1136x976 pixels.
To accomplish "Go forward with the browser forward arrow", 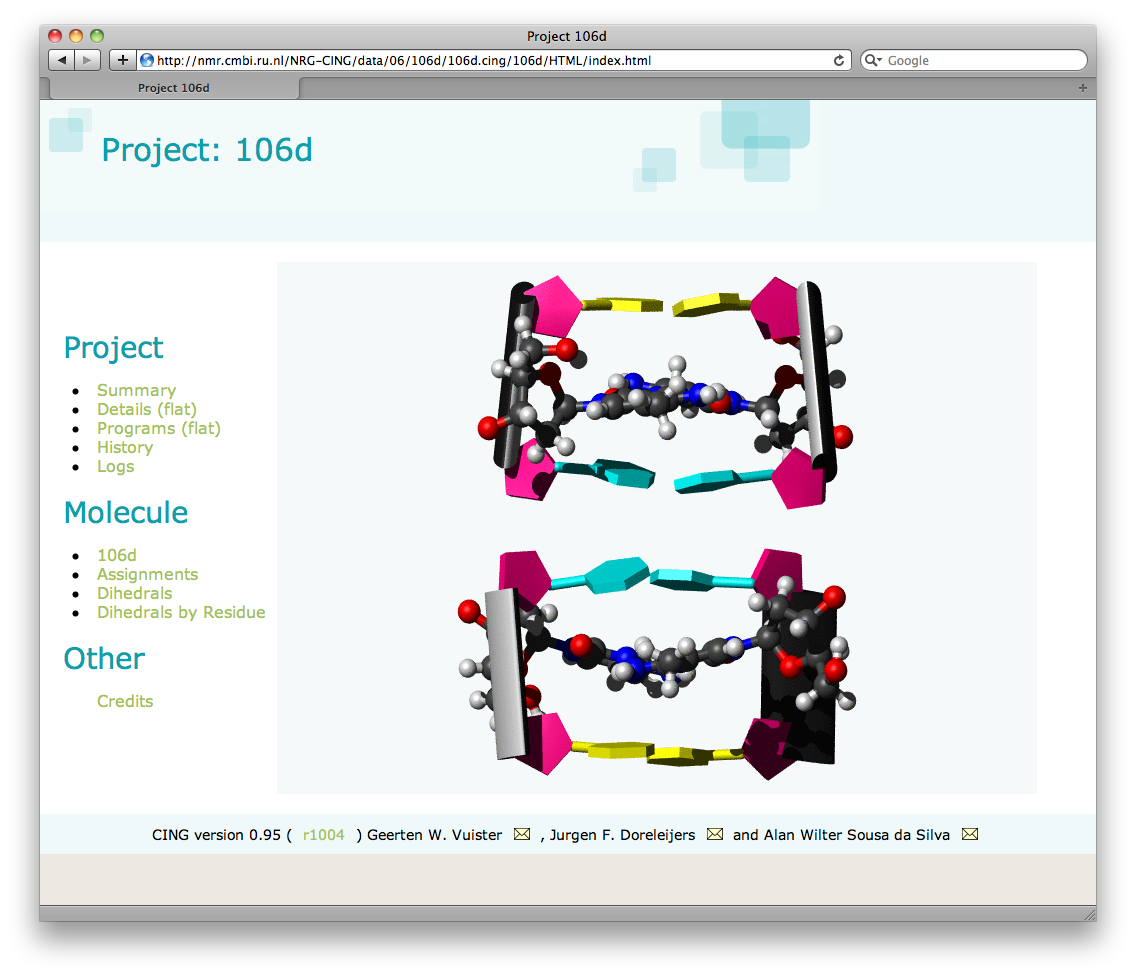I will [88, 60].
